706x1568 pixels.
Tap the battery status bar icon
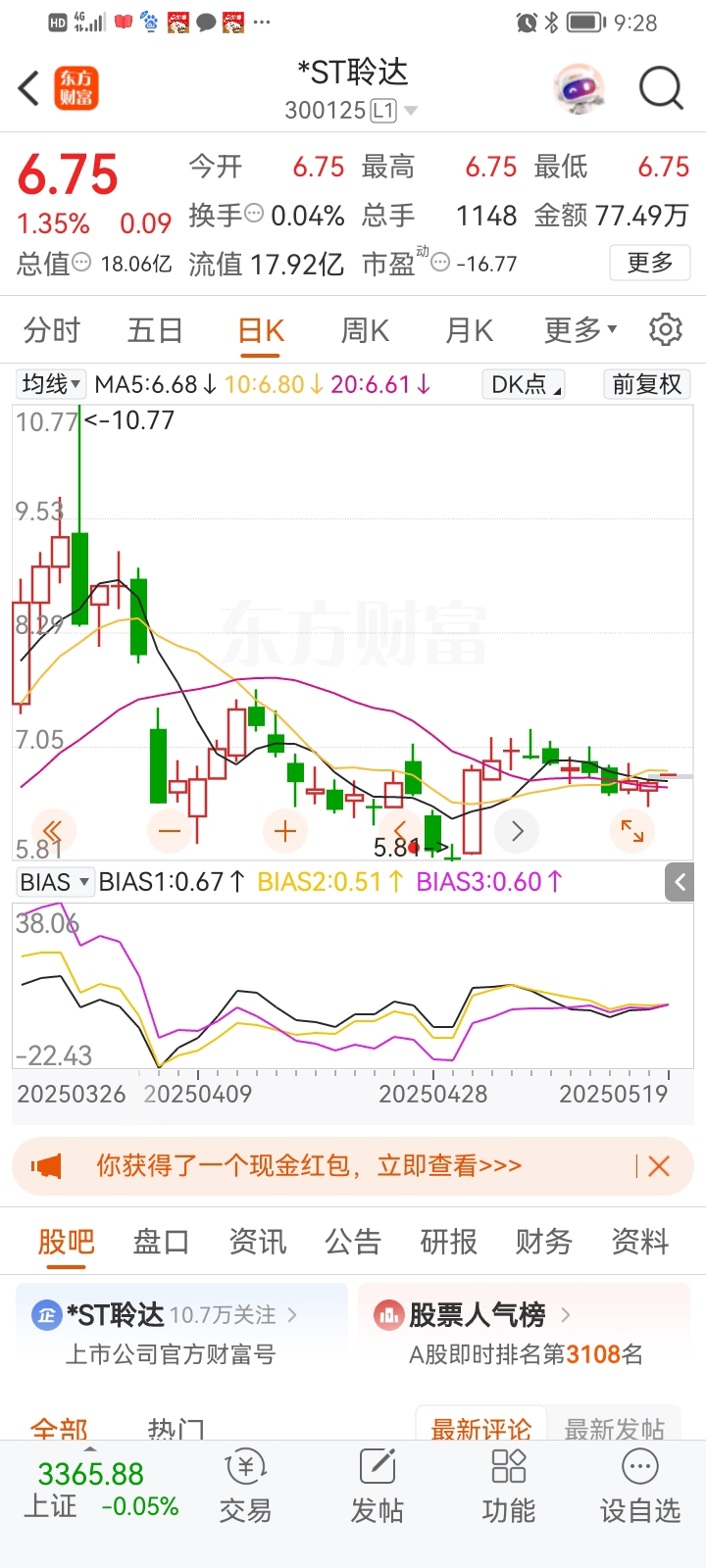(x=587, y=22)
